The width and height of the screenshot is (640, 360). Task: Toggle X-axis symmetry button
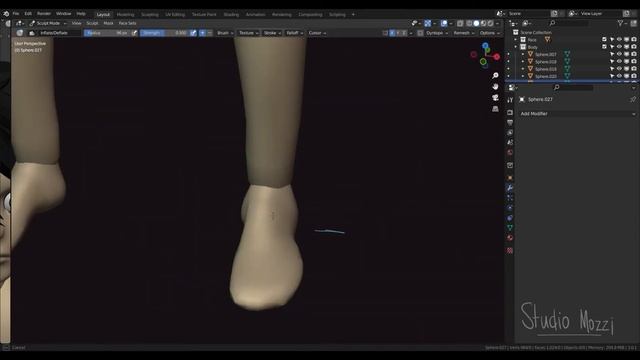pyautogui.click(x=392, y=33)
